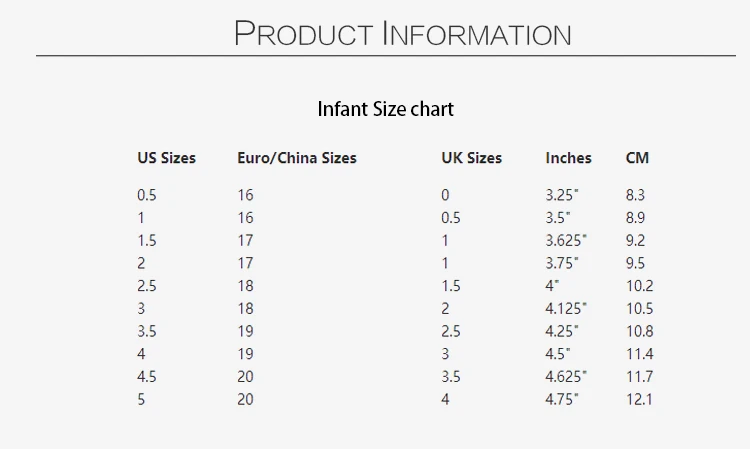Click the 8.3 CM value
Screen dimensions: 750x449
pos(635,195)
